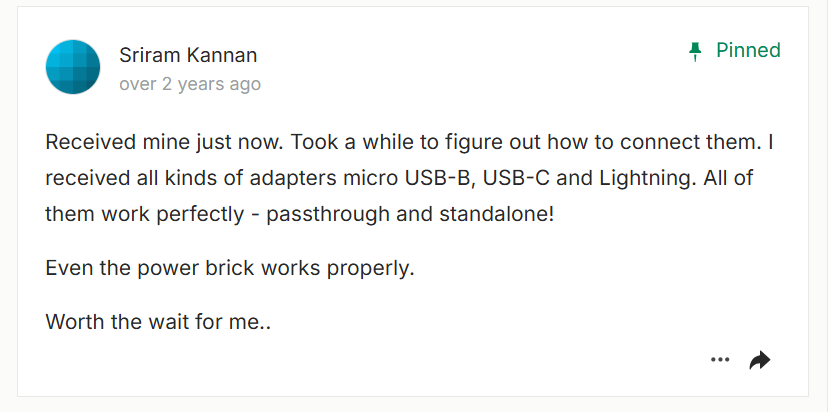Click Sriram Kannan's blue avatar
Viewport: 829px width, 412px height.
[x=73, y=67]
